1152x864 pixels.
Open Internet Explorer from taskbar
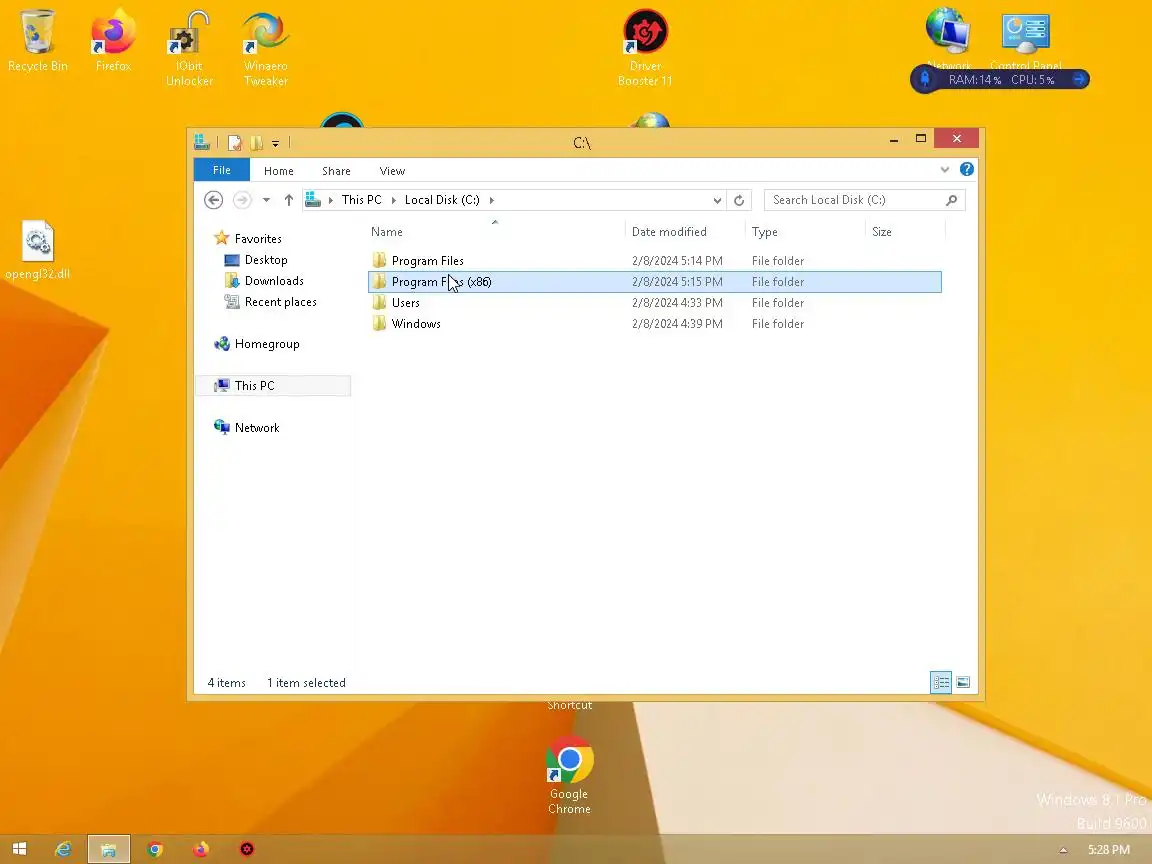(x=63, y=849)
